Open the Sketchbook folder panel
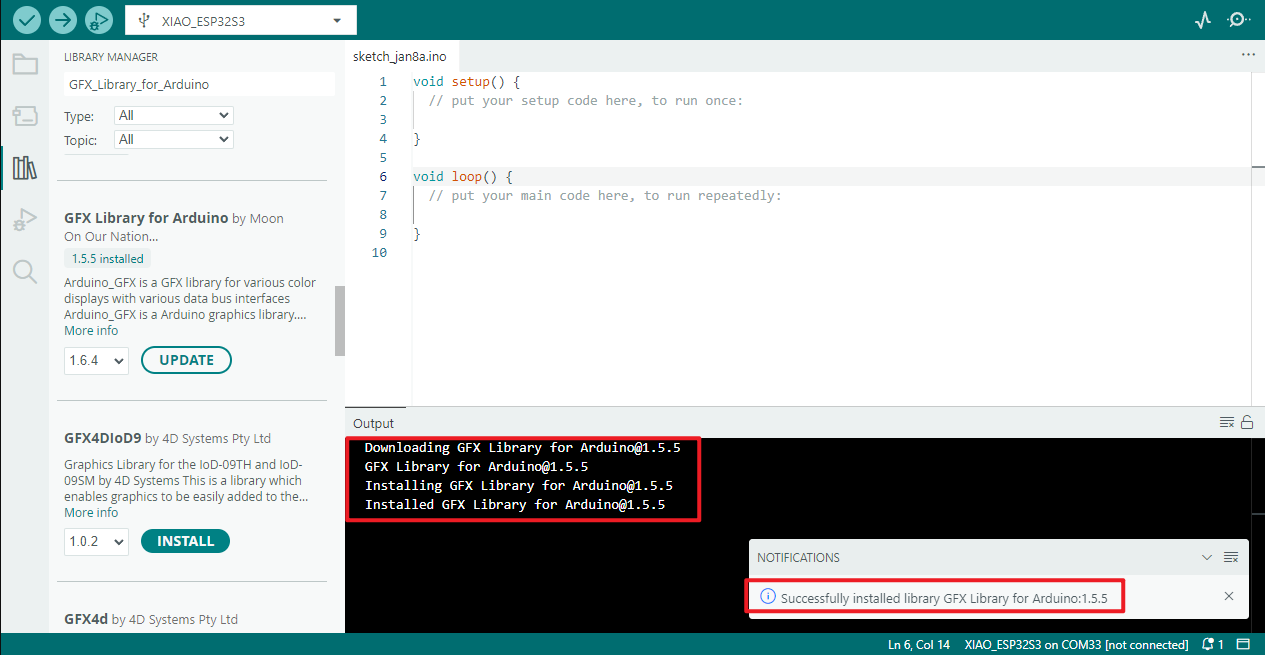The image size is (1265, 655). [x=25, y=65]
